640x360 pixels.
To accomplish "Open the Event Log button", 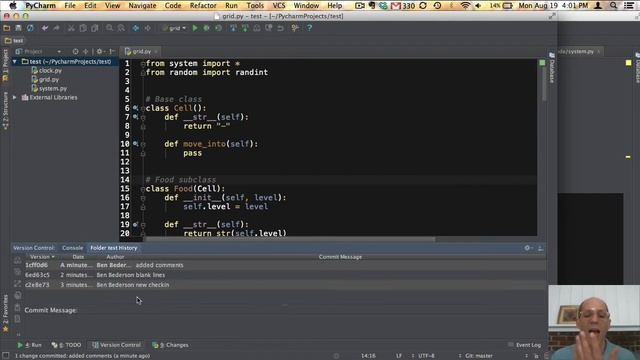I will point(525,345).
